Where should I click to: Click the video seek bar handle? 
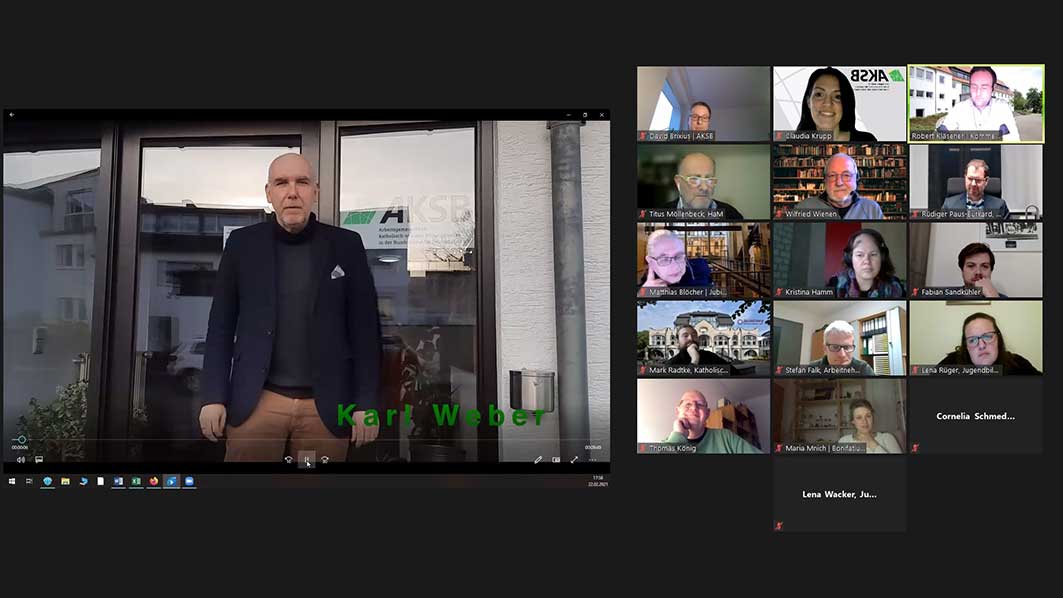click(22, 439)
